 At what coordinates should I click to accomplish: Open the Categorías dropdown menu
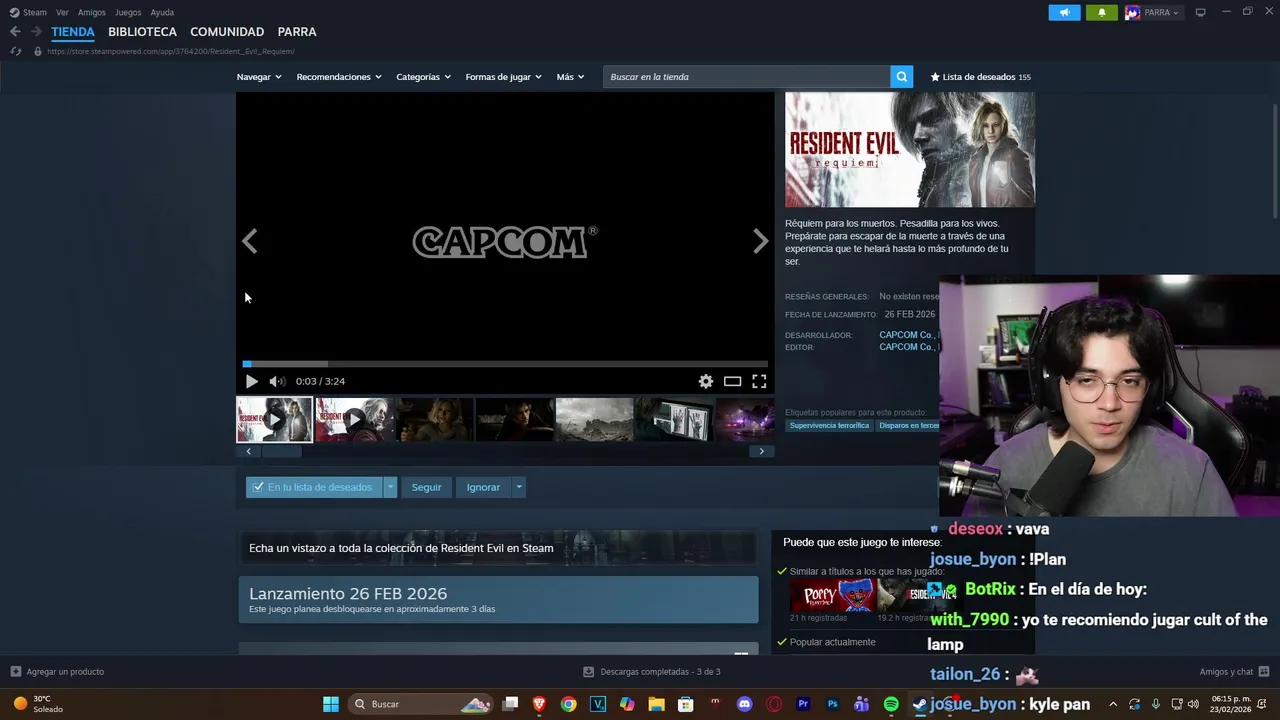tap(423, 77)
